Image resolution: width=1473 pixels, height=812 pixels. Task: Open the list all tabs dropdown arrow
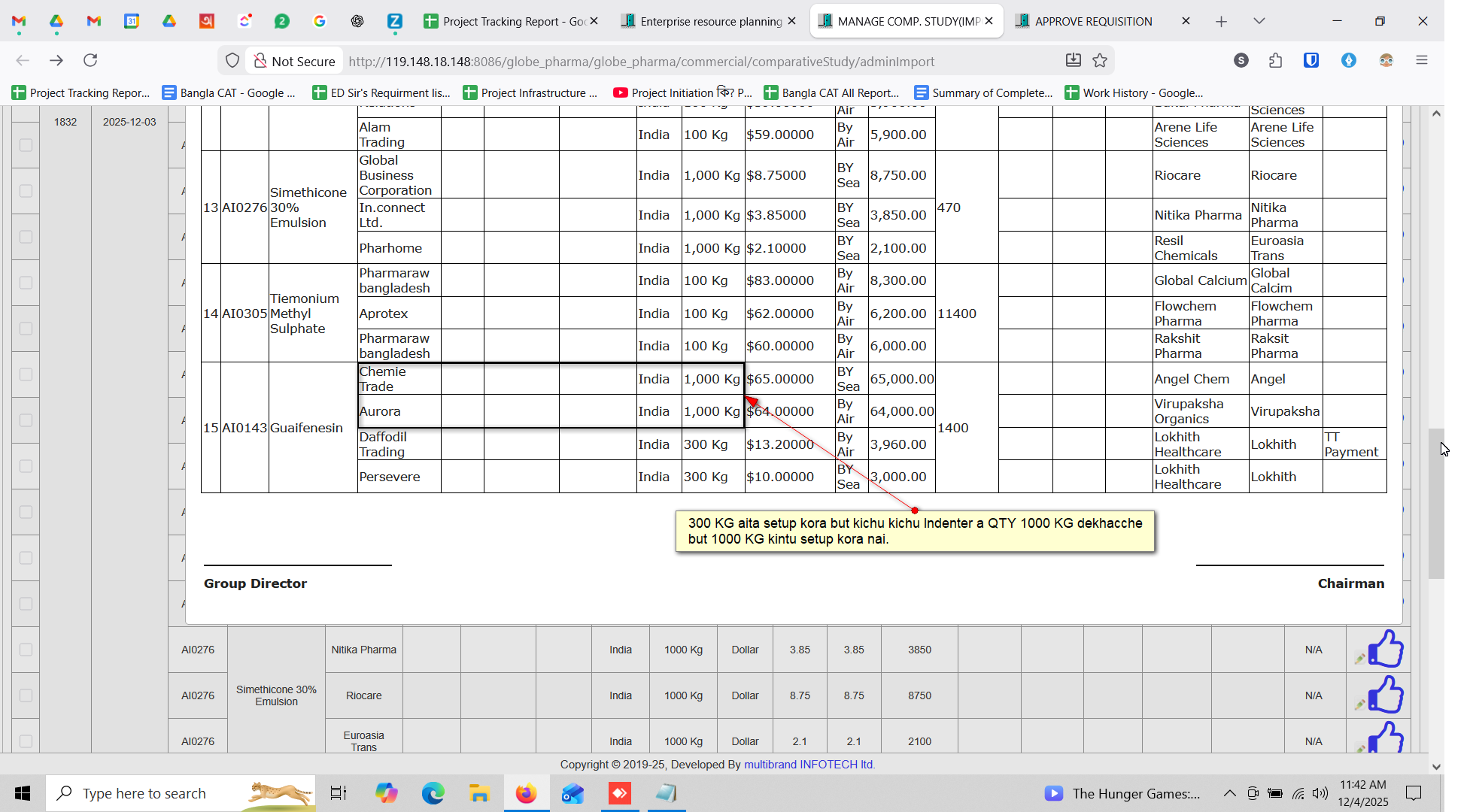pyautogui.click(x=1259, y=21)
